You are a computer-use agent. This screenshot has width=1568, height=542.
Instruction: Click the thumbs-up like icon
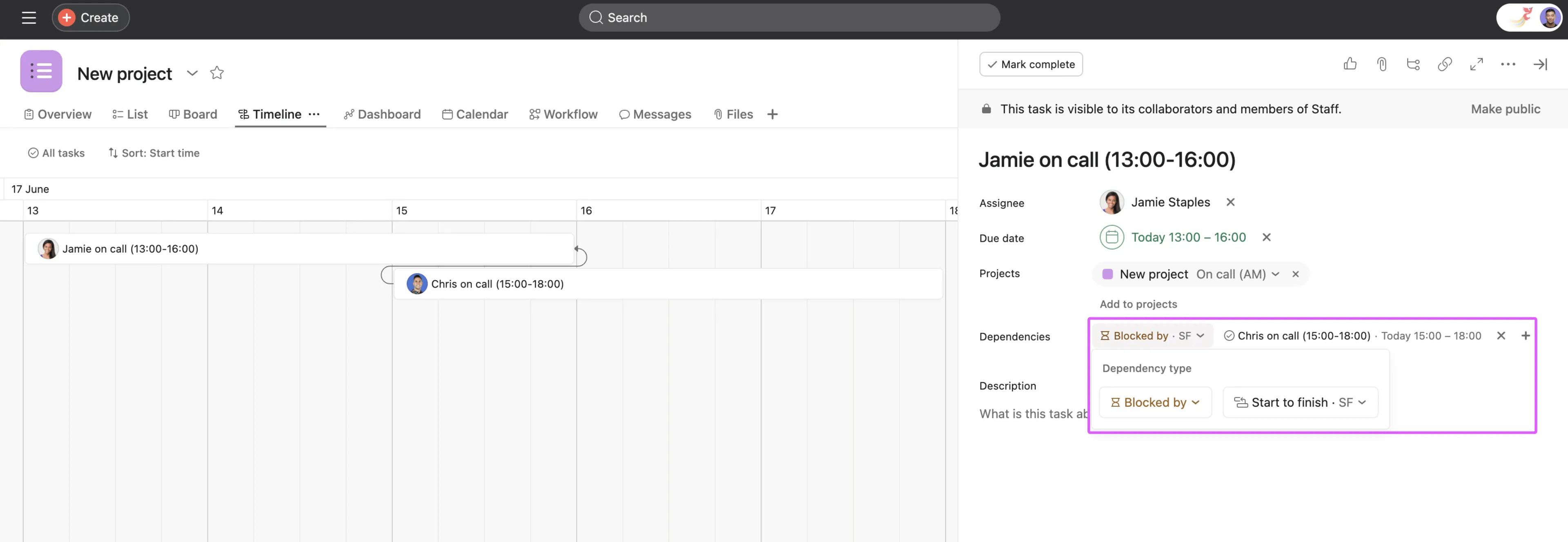1350,64
